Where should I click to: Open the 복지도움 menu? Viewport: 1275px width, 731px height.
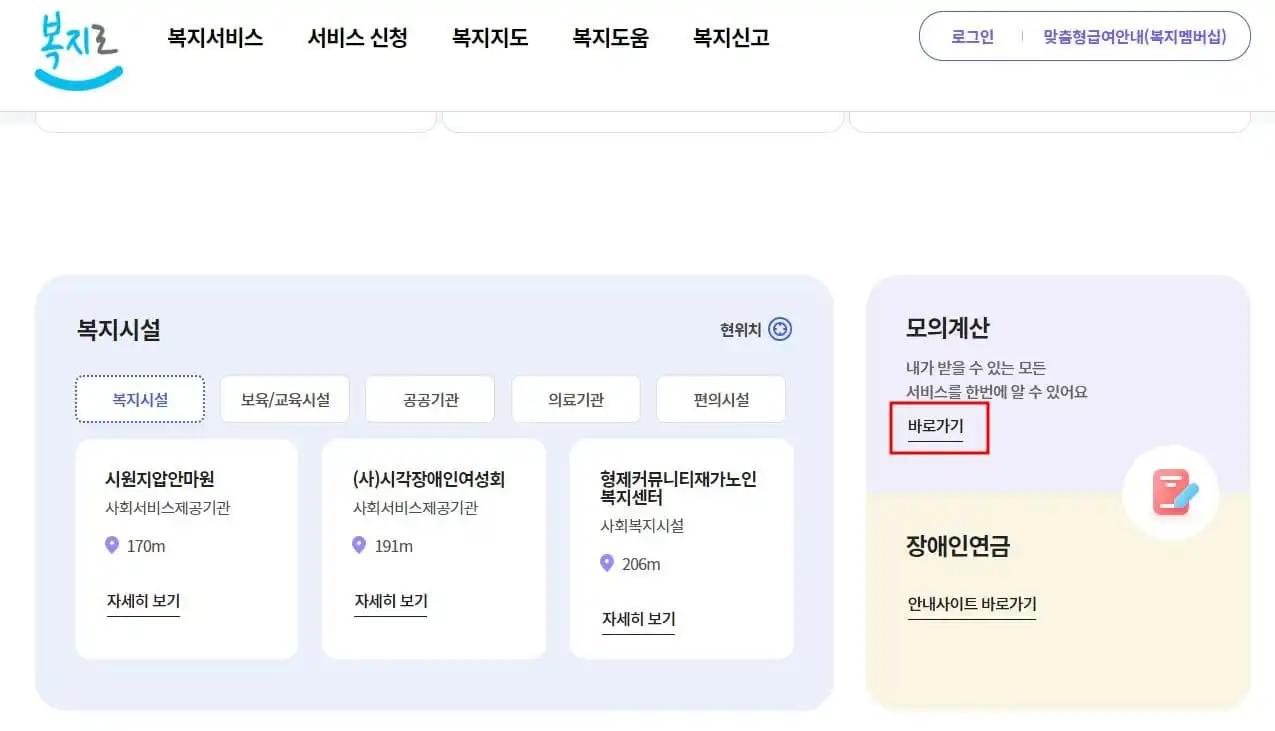point(610,38)
